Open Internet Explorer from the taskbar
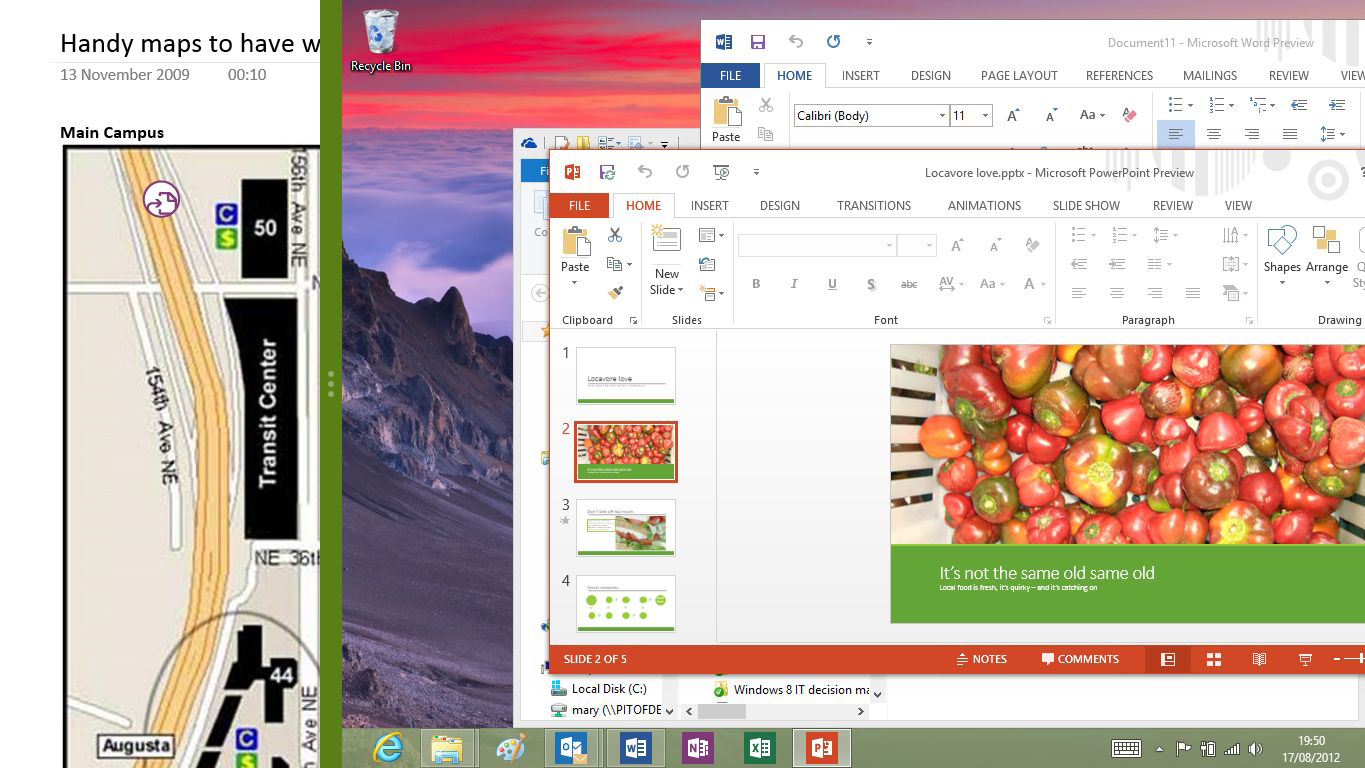This screenshot has width=1365, height=768. coord(388,748)
